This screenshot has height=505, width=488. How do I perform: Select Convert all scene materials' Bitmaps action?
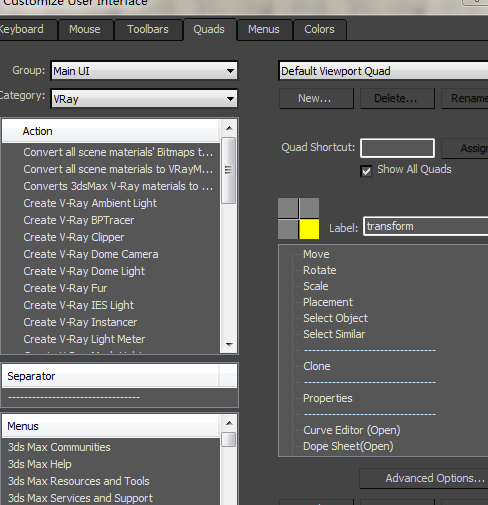(x=118, y=152)
